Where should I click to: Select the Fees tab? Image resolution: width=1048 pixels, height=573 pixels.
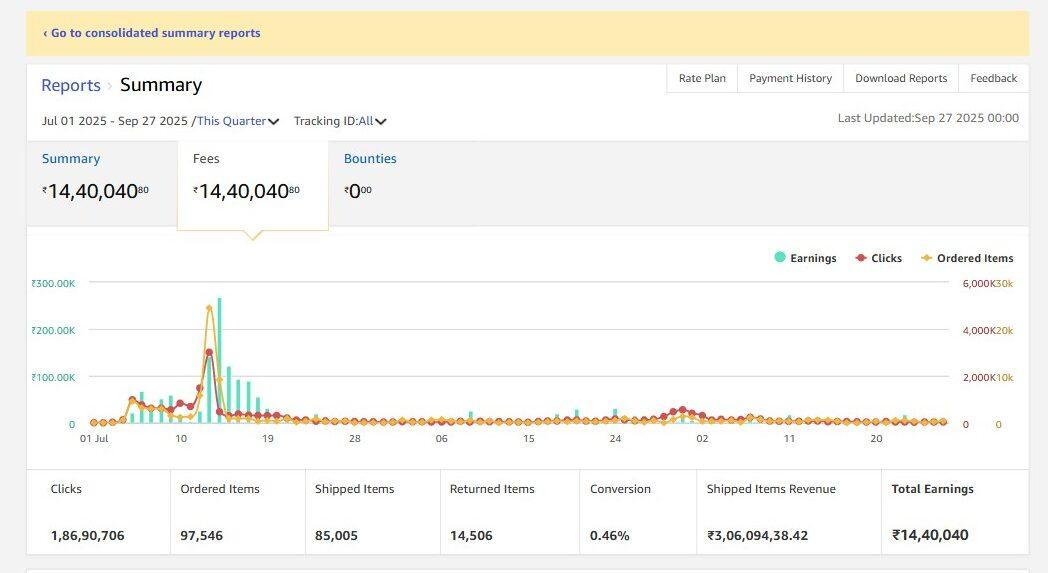(x=206, y=159)
